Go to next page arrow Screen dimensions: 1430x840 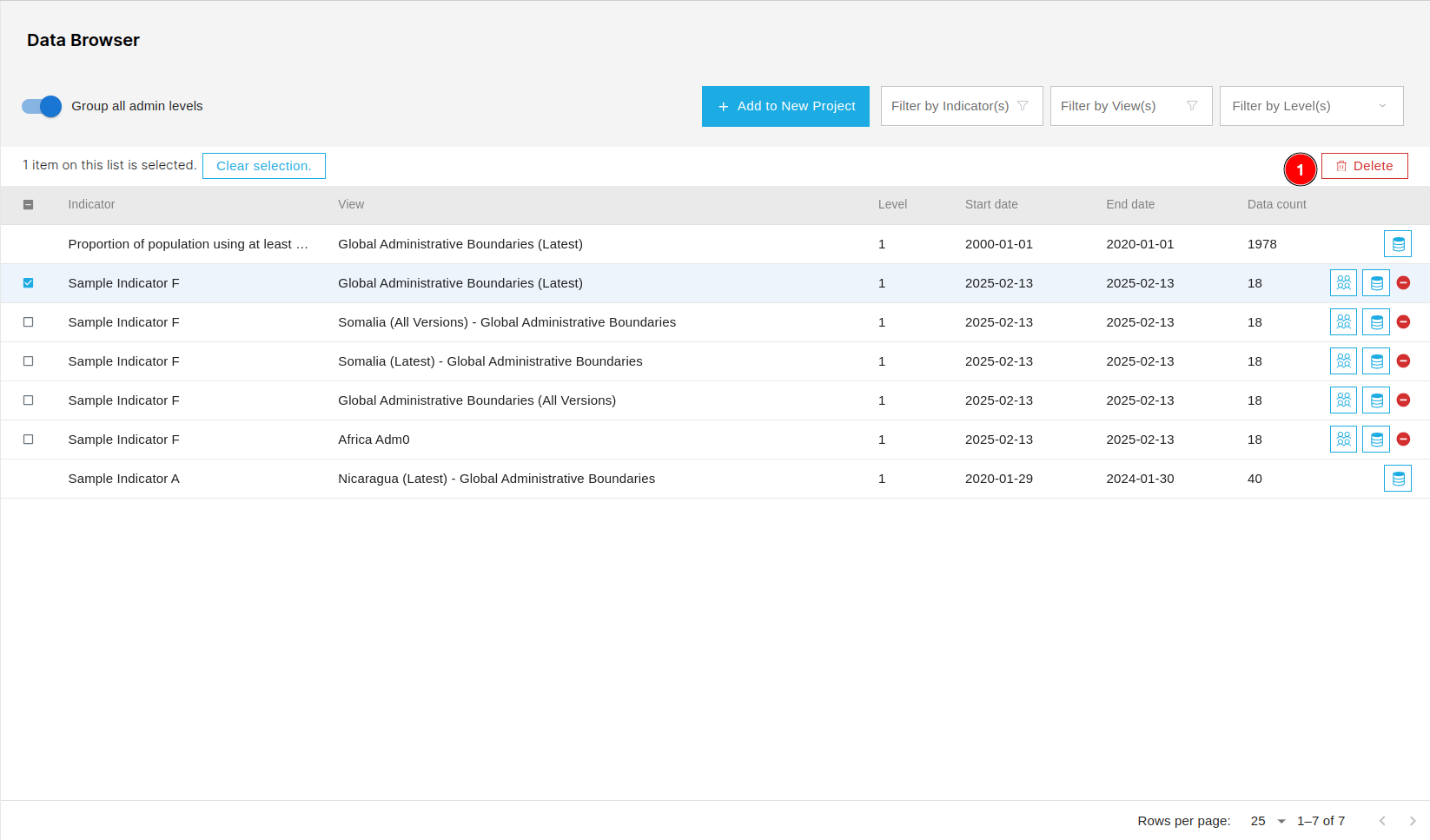click(x=1413, y=821)
